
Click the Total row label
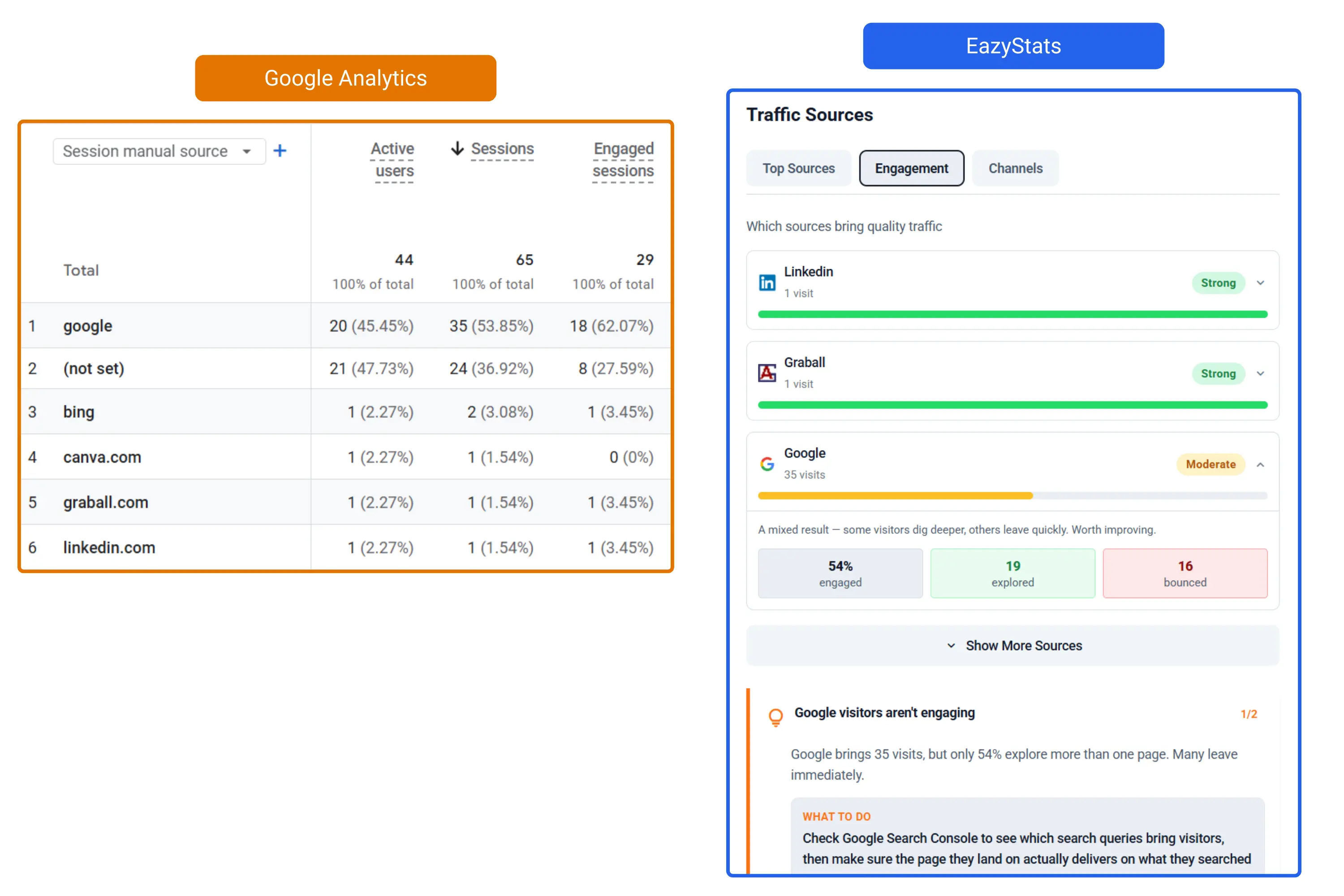[x=81, y=270]
